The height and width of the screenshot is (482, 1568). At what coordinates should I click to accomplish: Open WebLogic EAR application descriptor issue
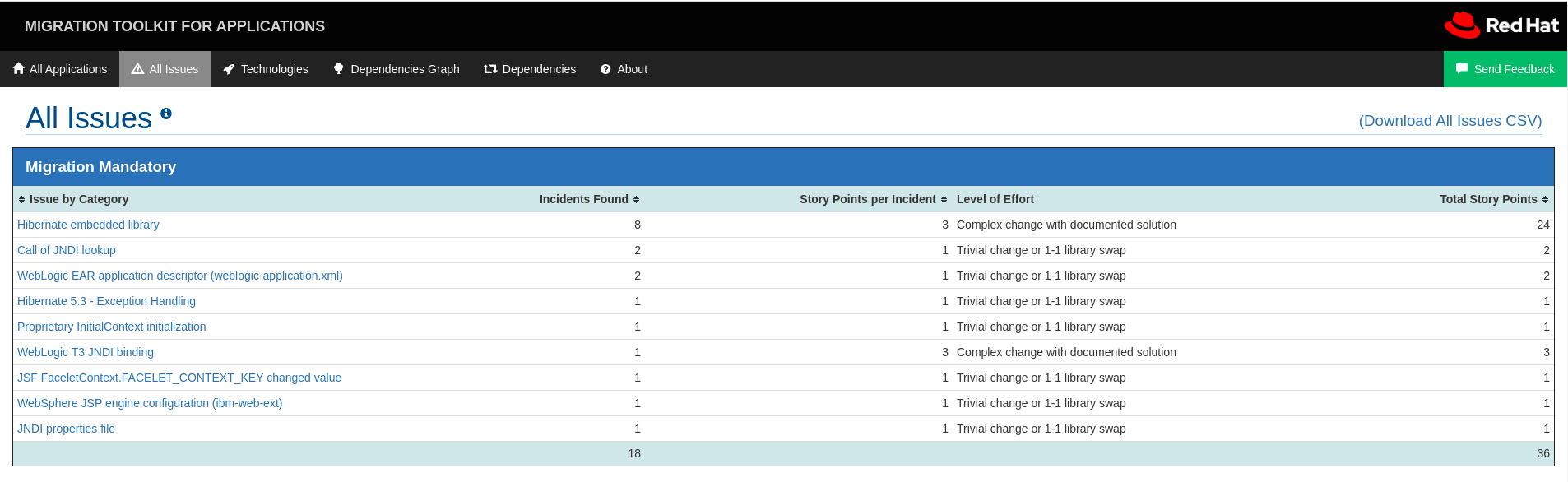coord(180,276)
